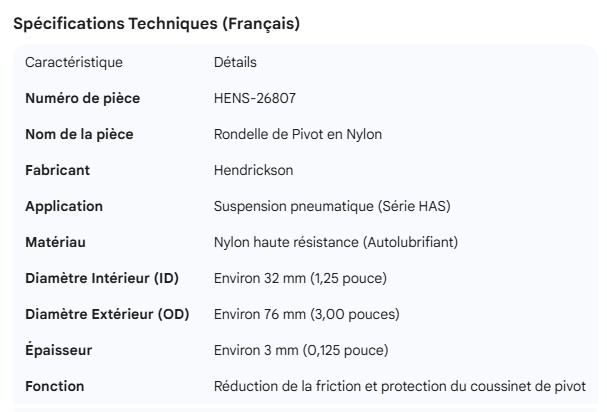Click the 'Diamètre Extérieur (OD)' label
This screenshot has width=607, height=412.
tap(106, 314)
